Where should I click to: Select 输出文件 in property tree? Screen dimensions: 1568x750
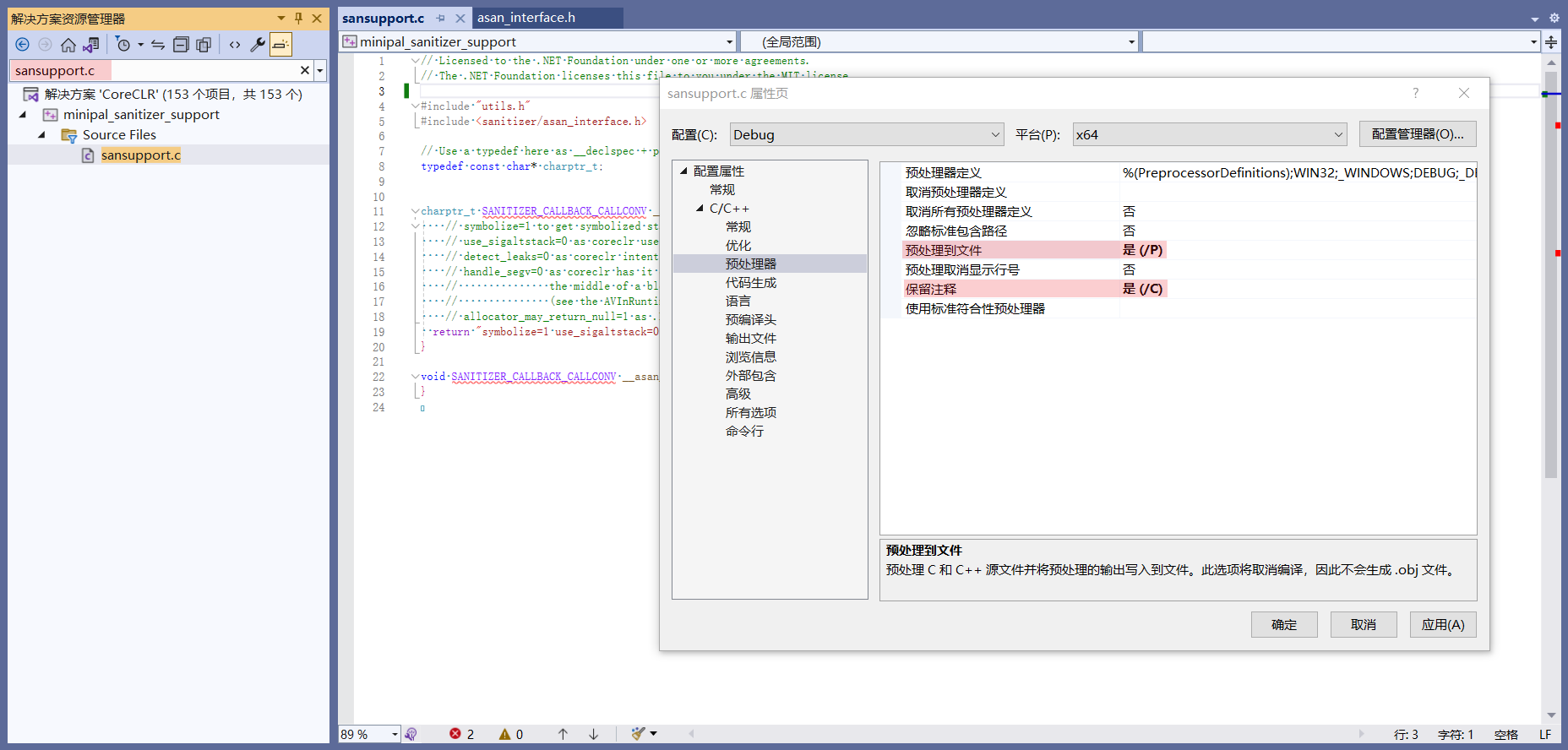[x=751, y=338]
